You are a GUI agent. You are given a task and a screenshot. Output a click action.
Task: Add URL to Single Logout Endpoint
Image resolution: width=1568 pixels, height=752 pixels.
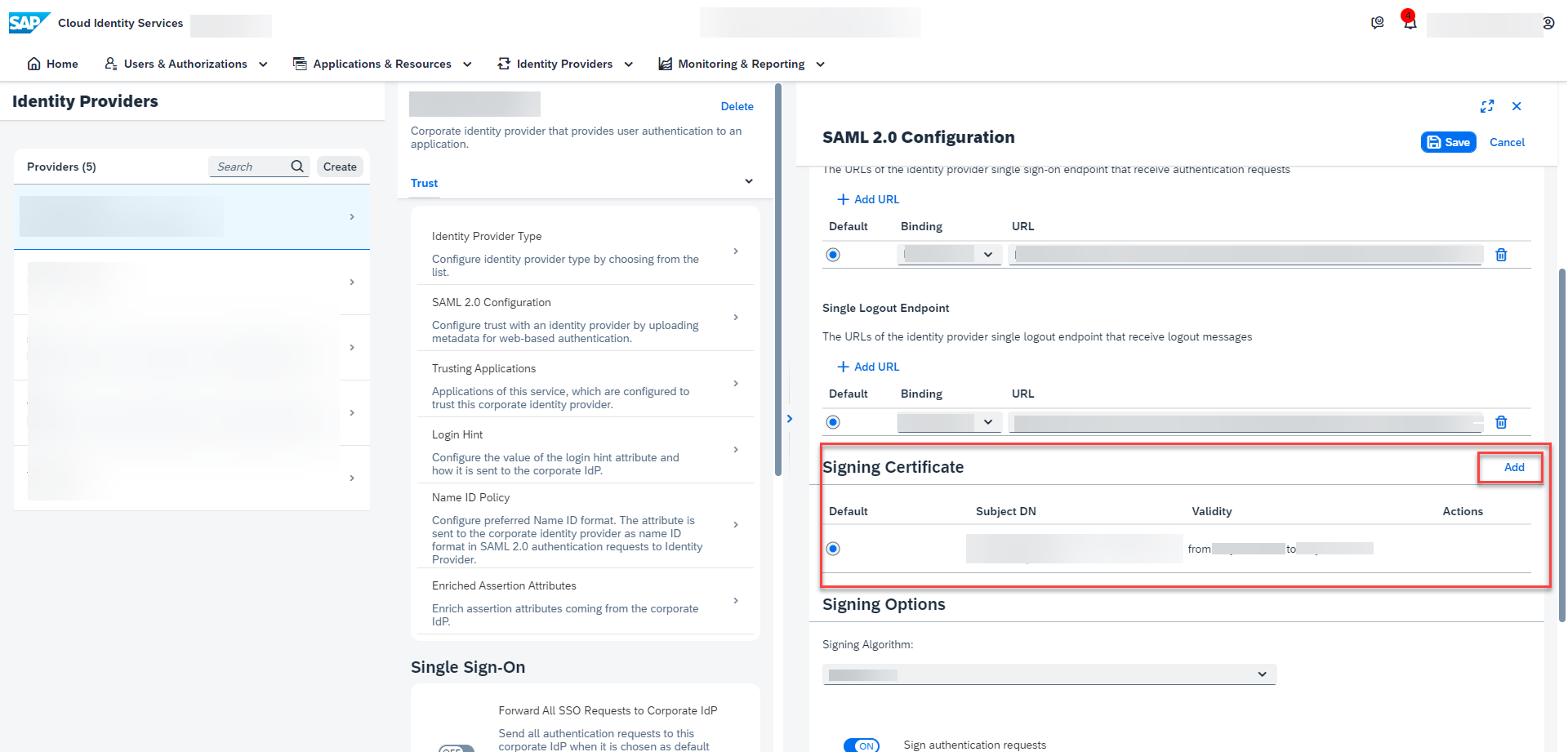tap(868, 367)
